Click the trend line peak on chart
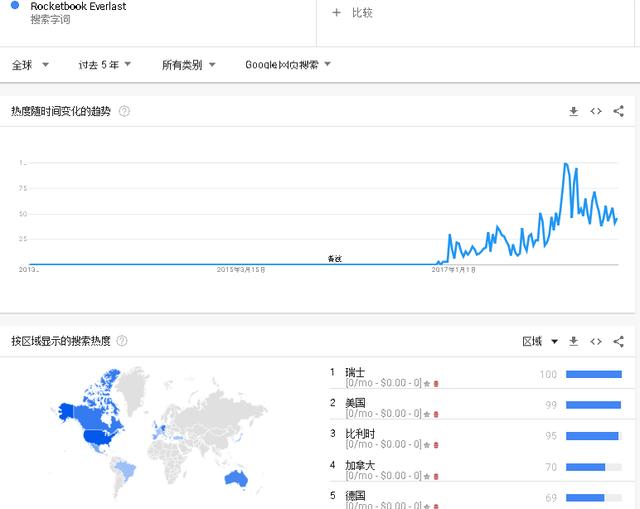The image size is (640, 509). (565, 164)
